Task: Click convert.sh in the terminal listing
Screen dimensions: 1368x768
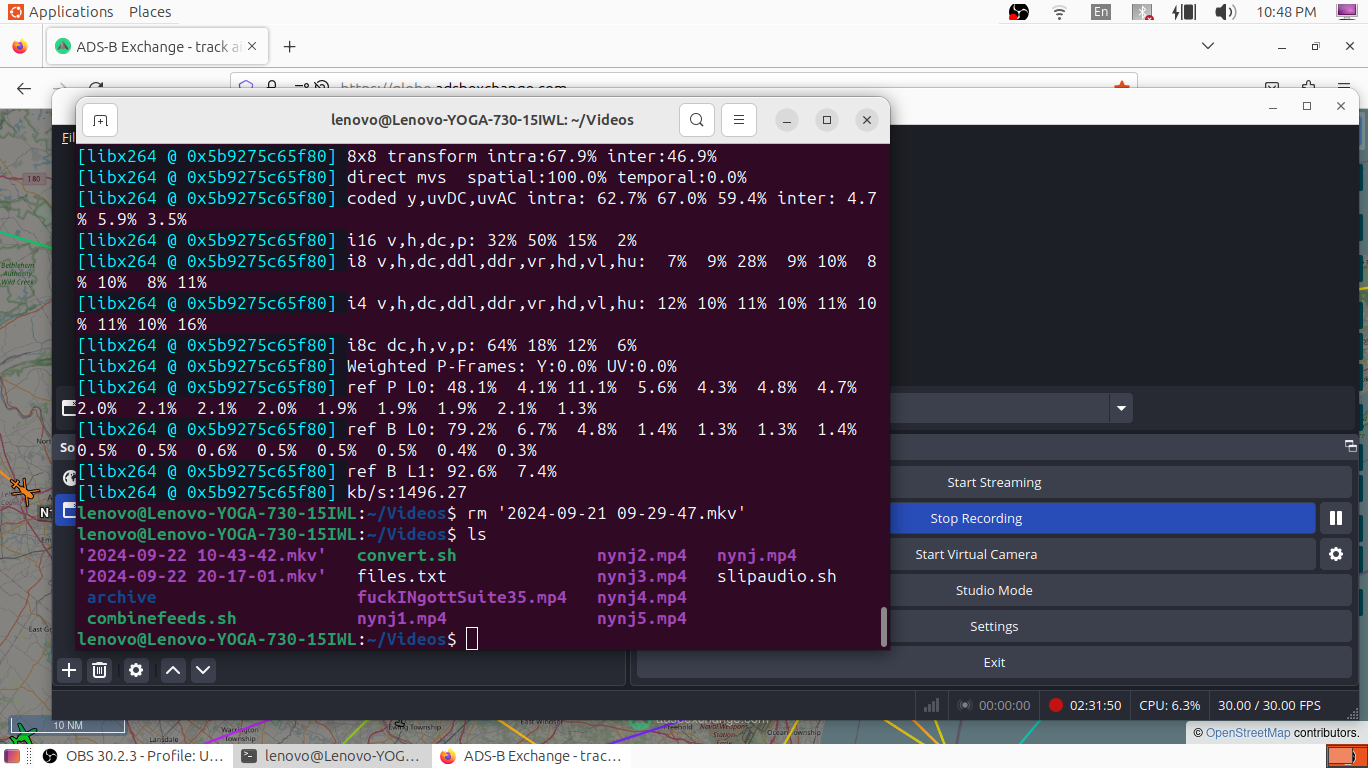Action: 406,555
